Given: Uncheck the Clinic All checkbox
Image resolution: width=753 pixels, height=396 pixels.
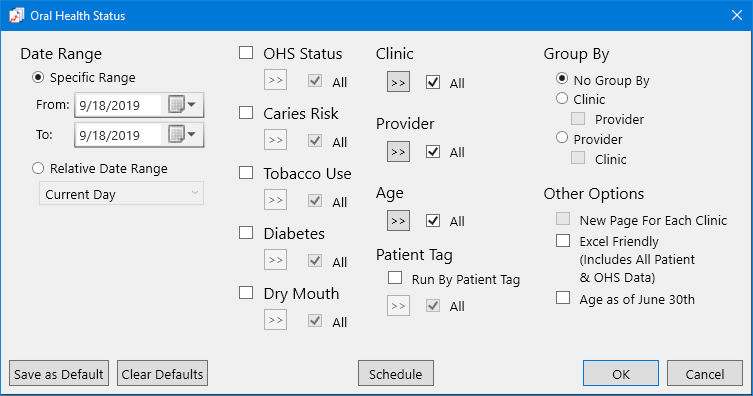Looking at the screenshot, I should 433,82.
